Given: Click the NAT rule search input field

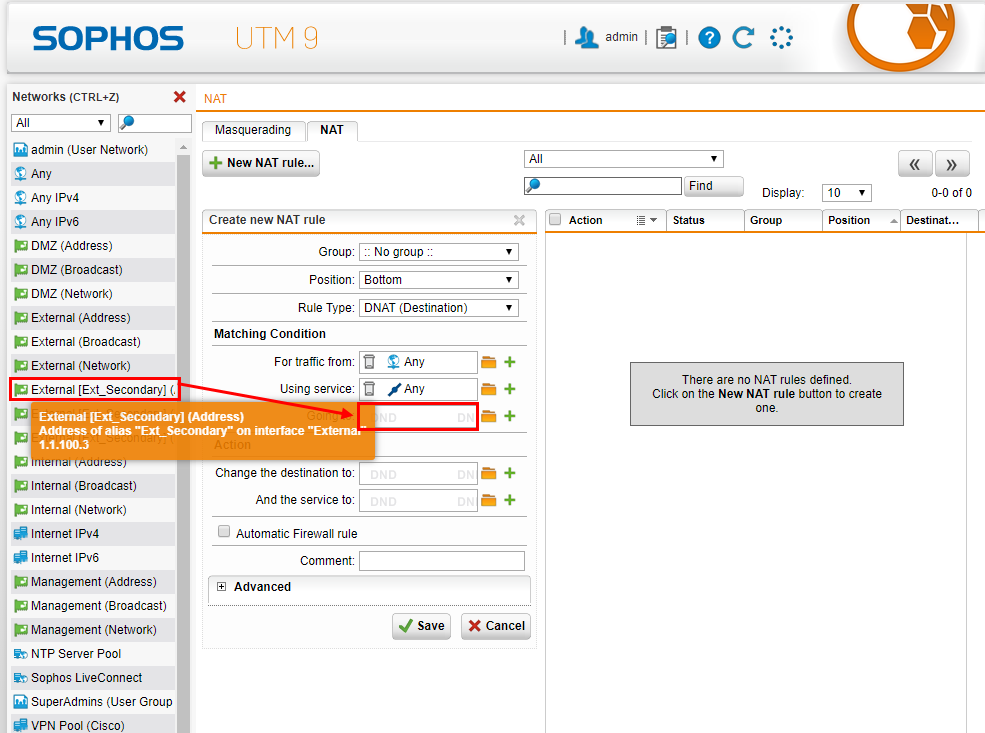Looking at the screenshot, I should point(603,186).
